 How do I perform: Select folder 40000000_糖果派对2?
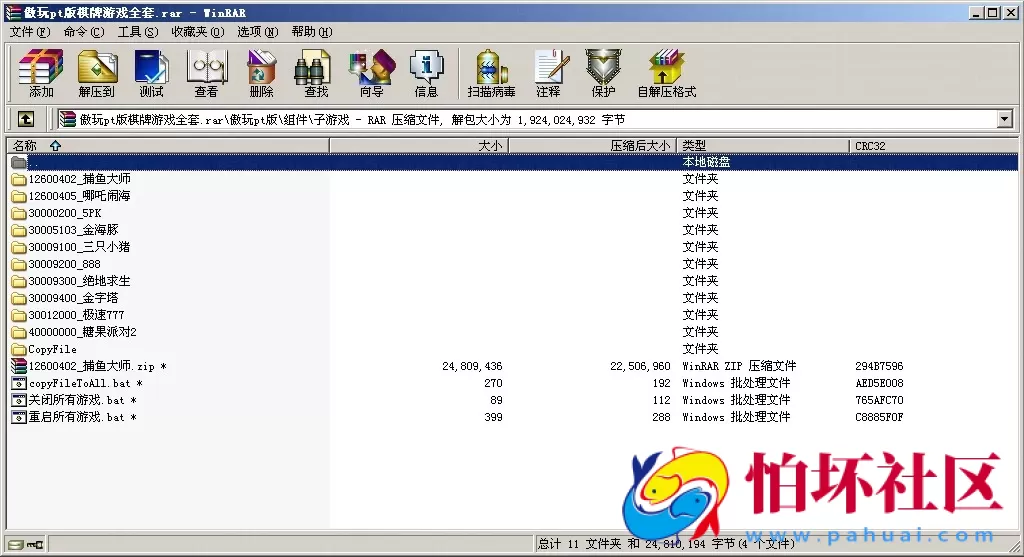82,332
